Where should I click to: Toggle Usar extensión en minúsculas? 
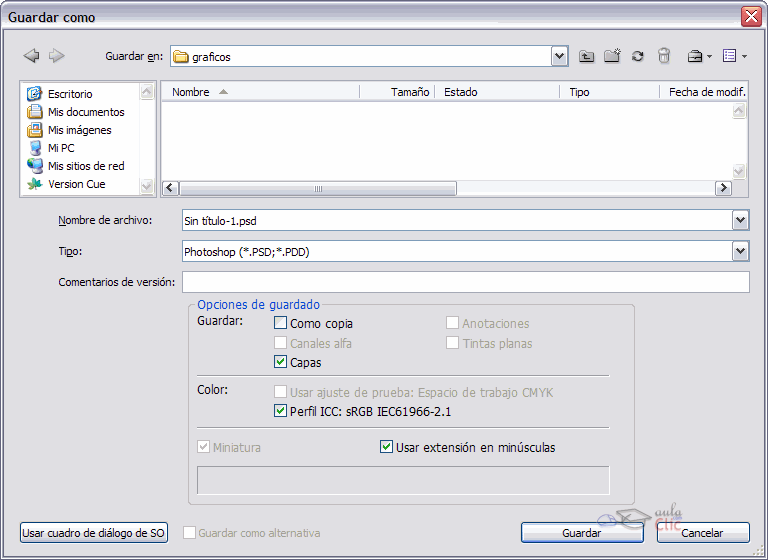(387, 447)
